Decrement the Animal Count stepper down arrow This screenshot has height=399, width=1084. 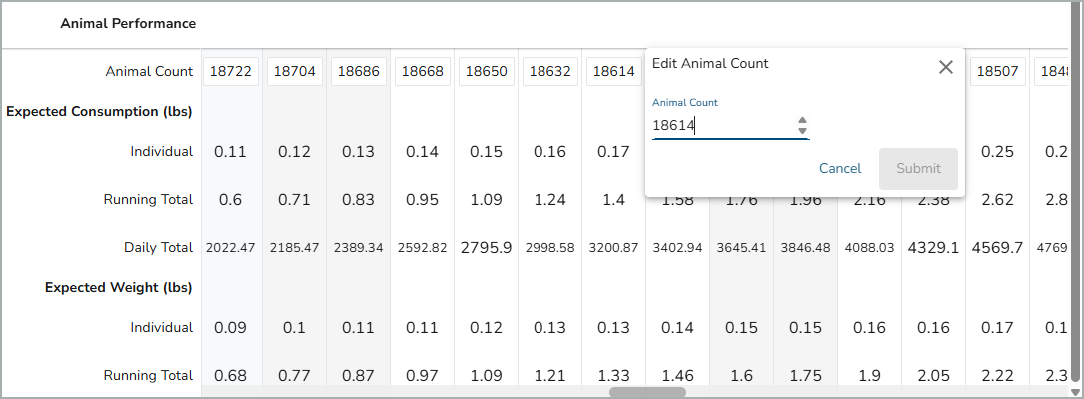(802, 131)
